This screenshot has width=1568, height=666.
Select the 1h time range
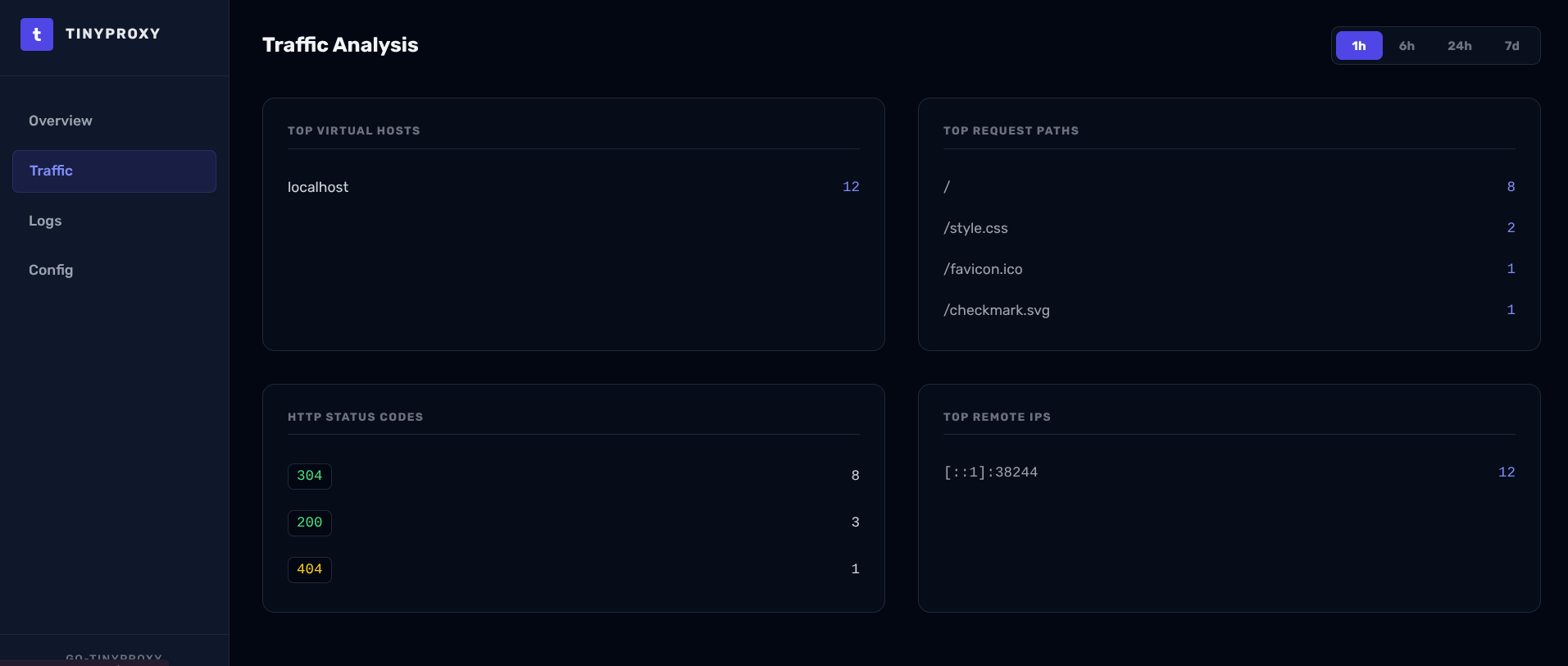1358,46
